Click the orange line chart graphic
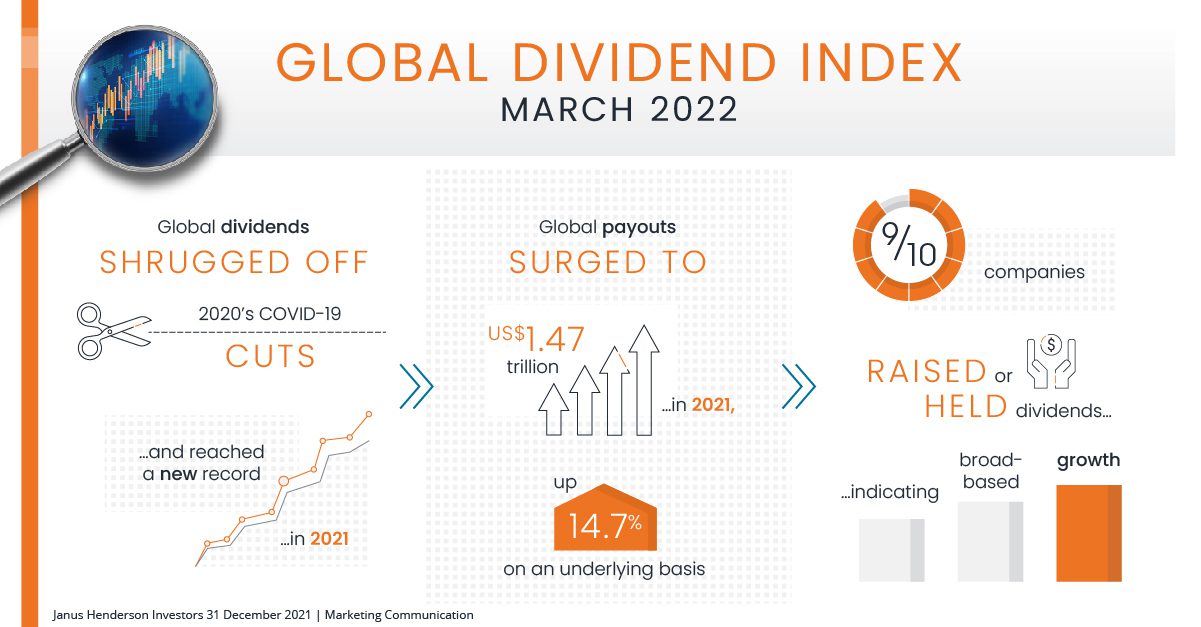1201x627 pixels. tap(285, 490)
